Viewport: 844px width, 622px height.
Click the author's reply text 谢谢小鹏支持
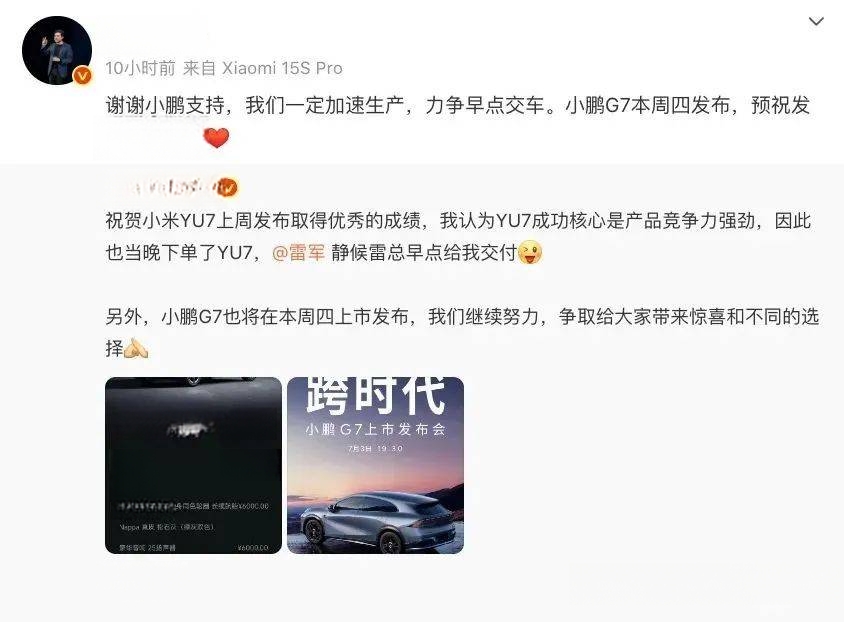point(165,105)
